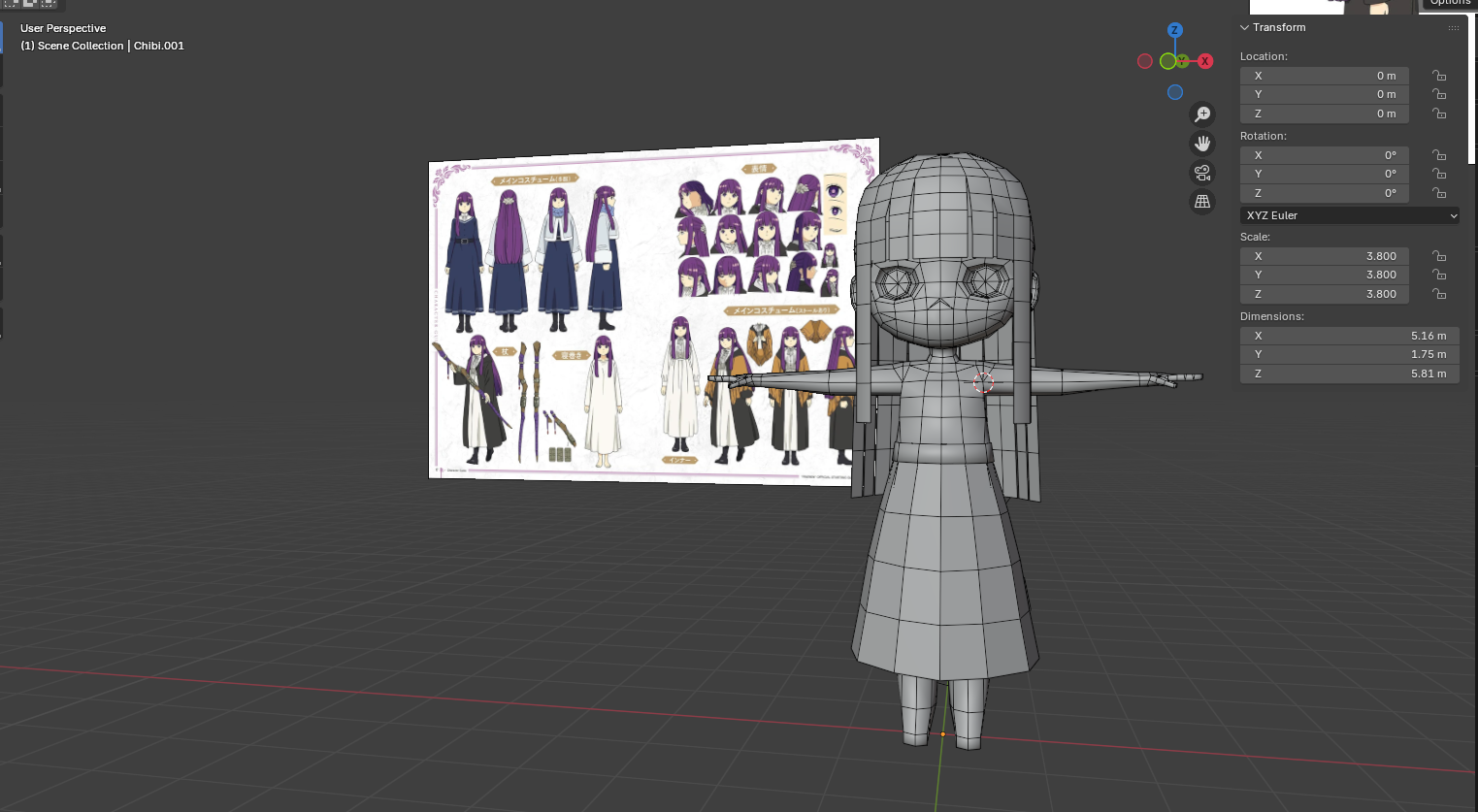Click the sidebar vertical scrollbar
Screen dimensions: 1478x812
[x=1474, y=87]
